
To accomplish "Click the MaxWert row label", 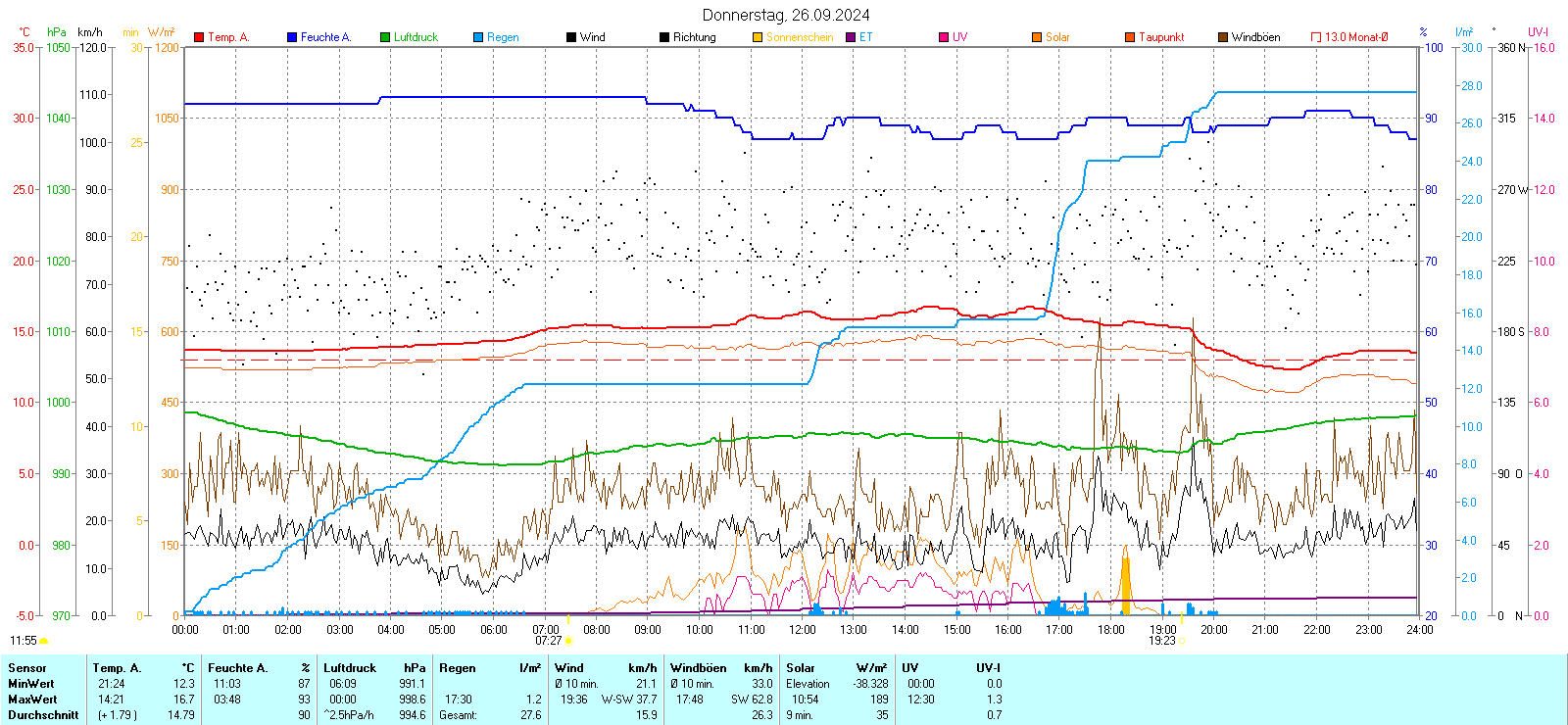I will point(32,700).
